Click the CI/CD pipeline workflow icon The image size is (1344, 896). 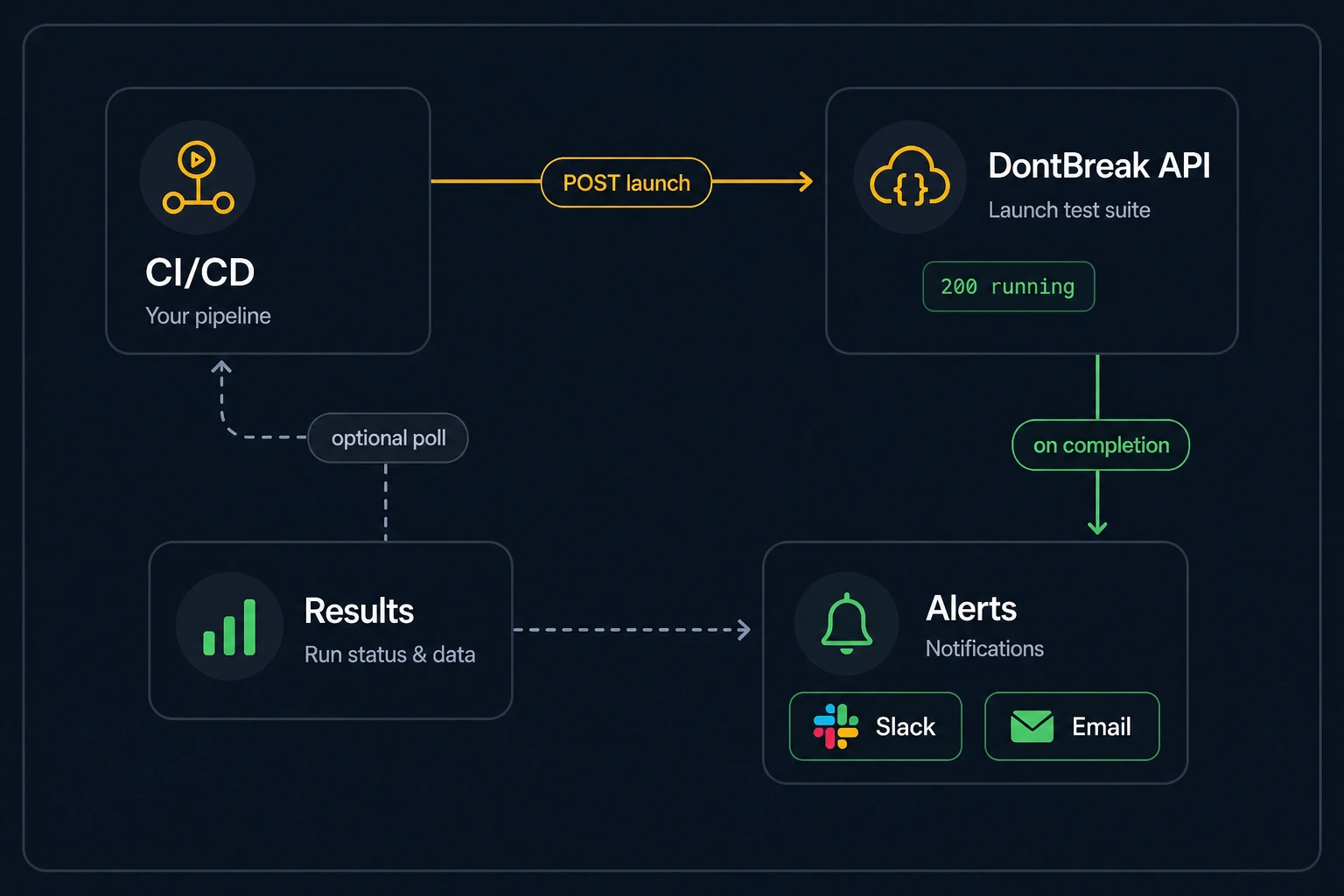(x=198, y=178)
